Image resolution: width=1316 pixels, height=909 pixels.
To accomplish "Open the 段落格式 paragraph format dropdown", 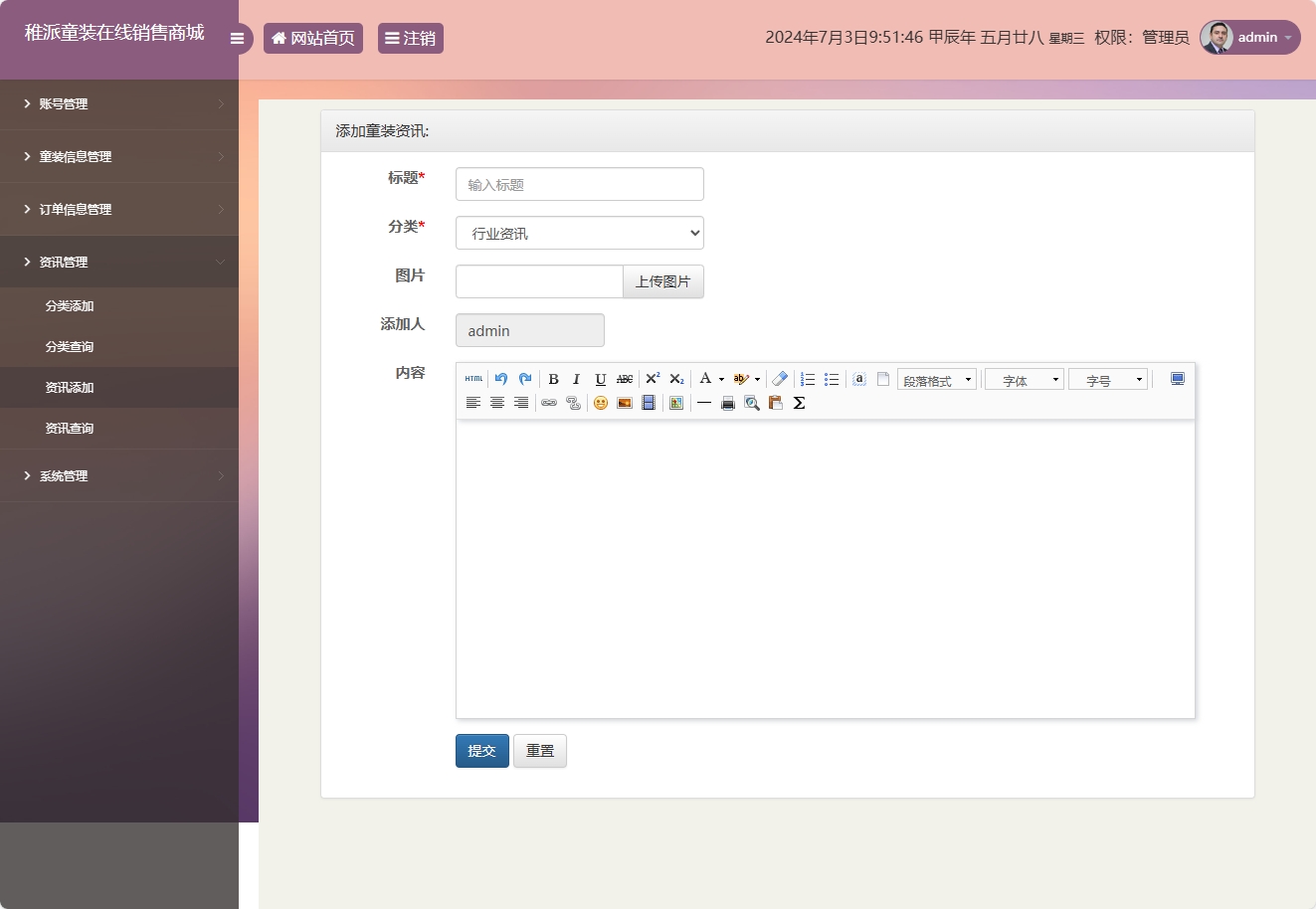I will pyautogui.click(x=936, y=379).
